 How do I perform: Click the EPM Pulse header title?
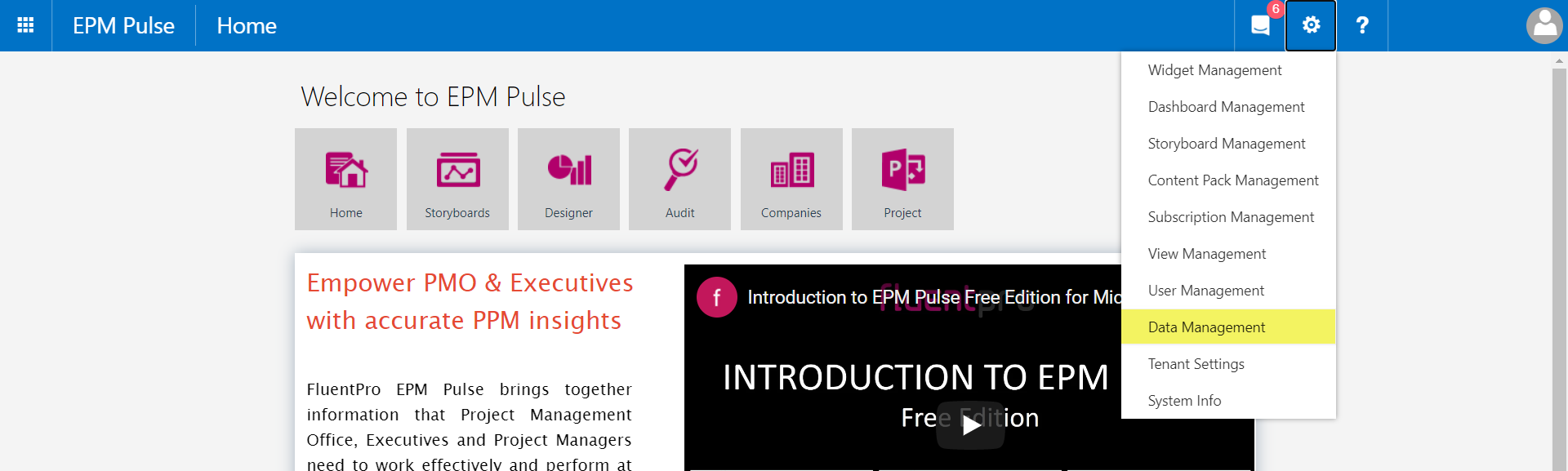tap(123, 25)
